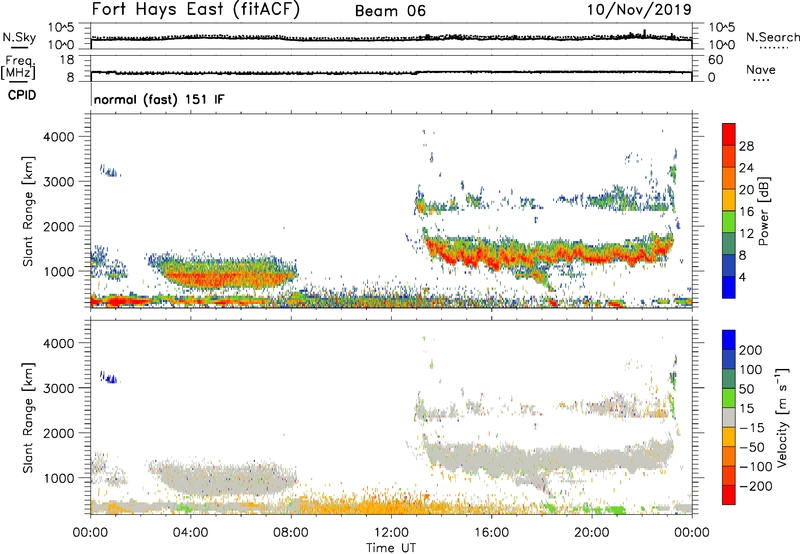This screenshot has height=554, width=800.
Task: Click the '16:00' time tick label
Action: pyautogui.click(x=491, y=533)
